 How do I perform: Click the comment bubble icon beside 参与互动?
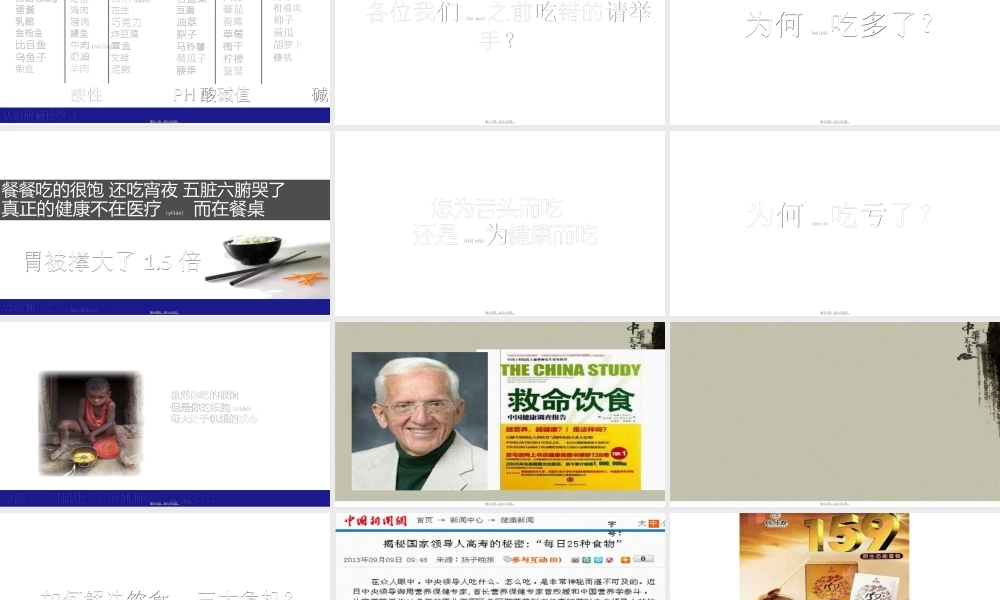click(509, 559)
